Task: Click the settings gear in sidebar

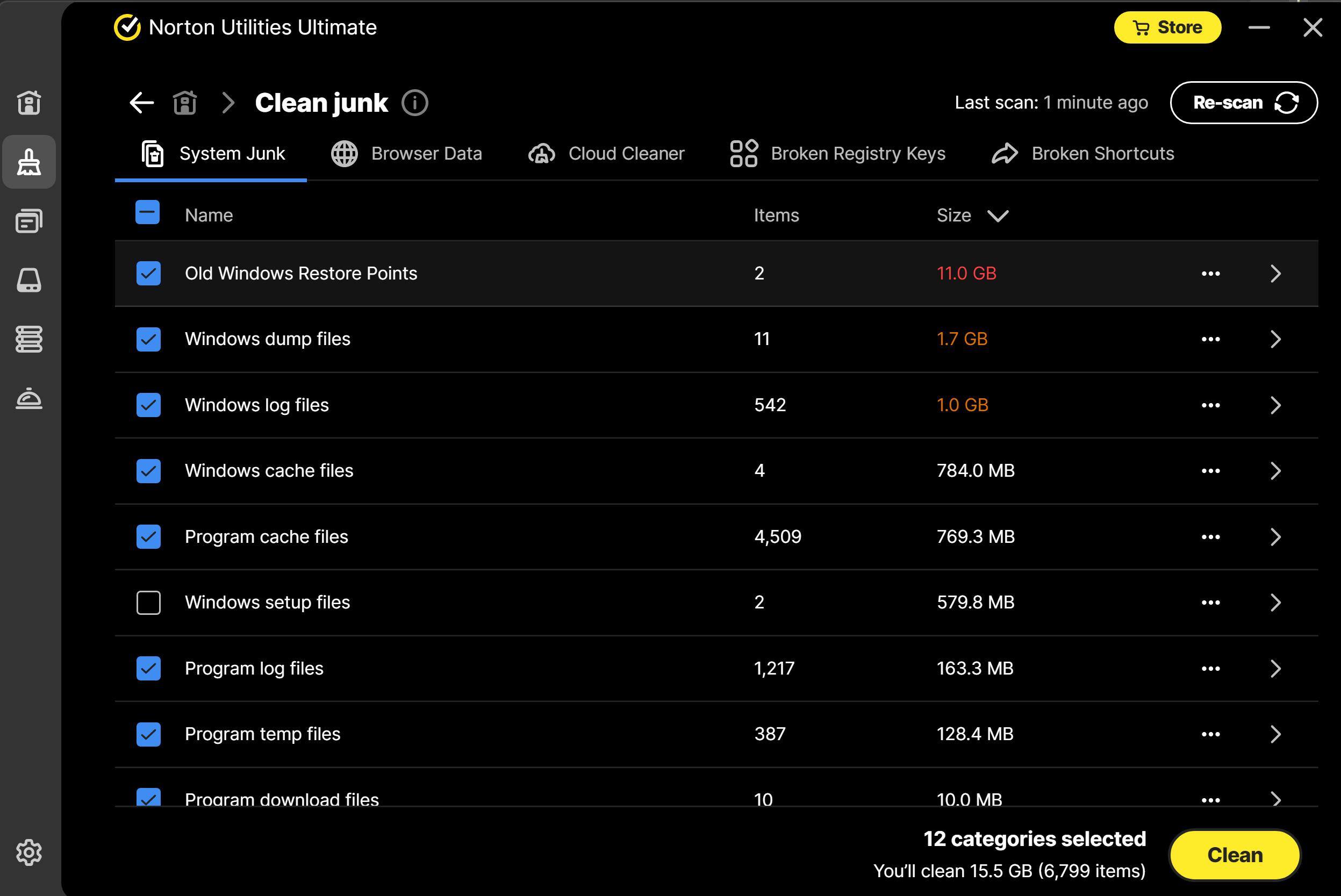Action: tap(28, 852)
